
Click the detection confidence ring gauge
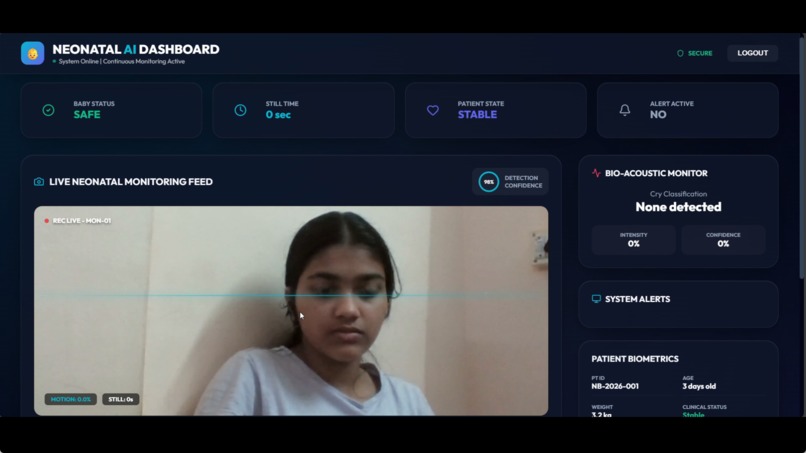click(488, 182)
